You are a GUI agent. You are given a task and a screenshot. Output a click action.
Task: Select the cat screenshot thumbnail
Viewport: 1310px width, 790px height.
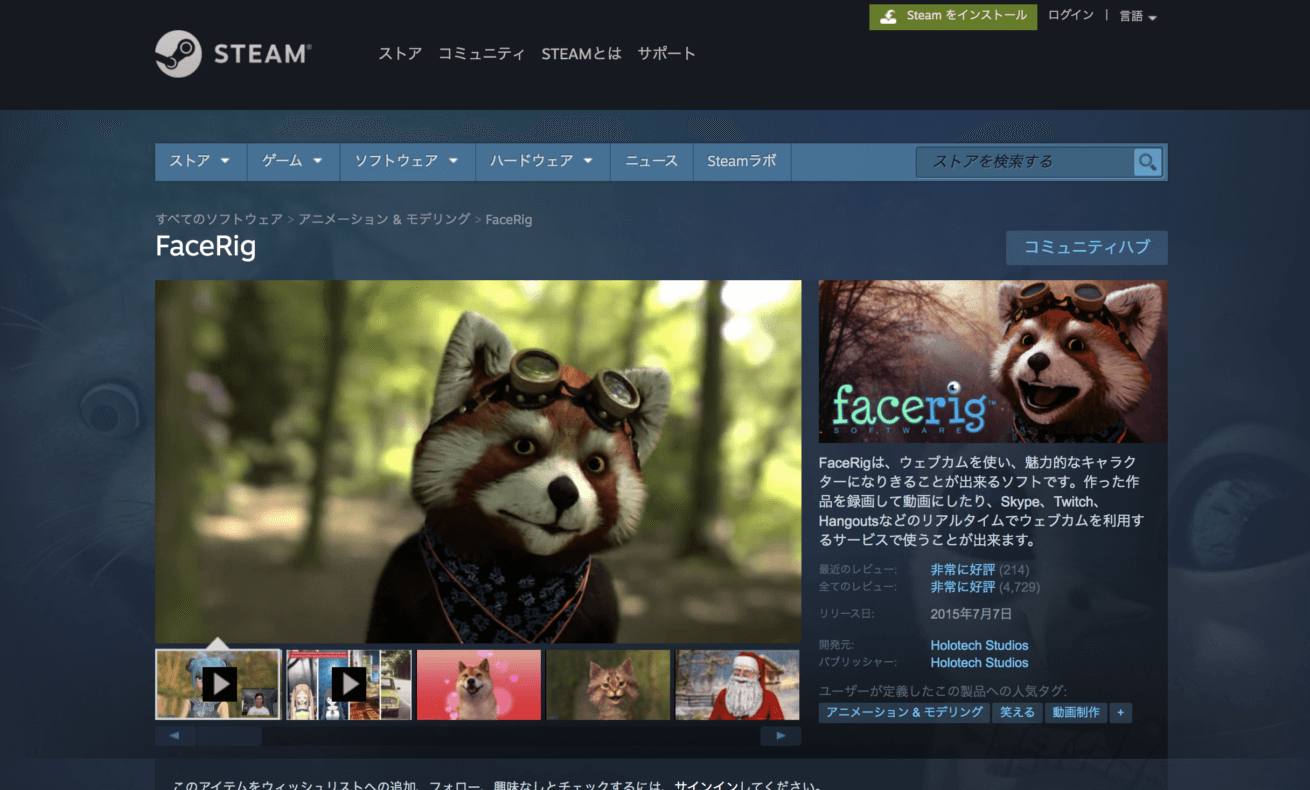tap(608, 684)
